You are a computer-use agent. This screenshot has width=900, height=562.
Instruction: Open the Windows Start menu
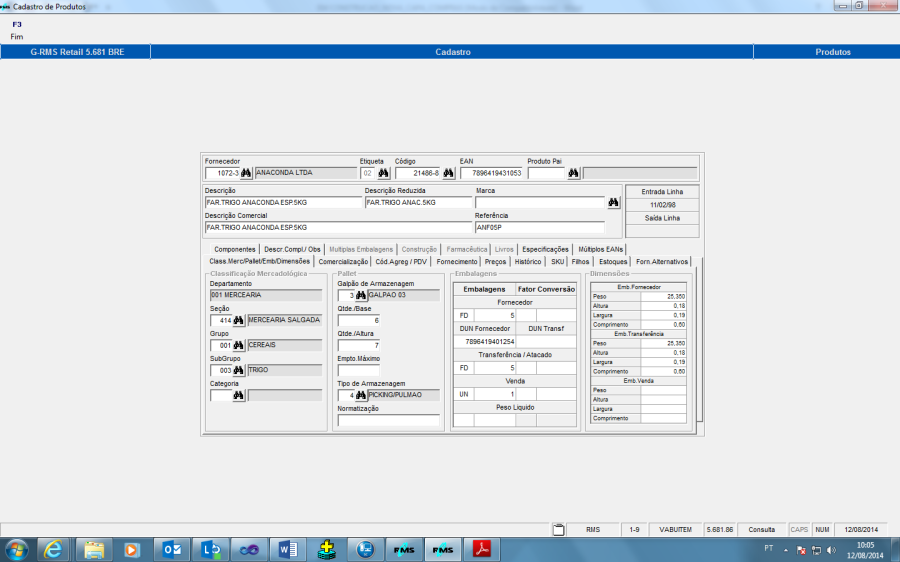(x=16, y=550)
